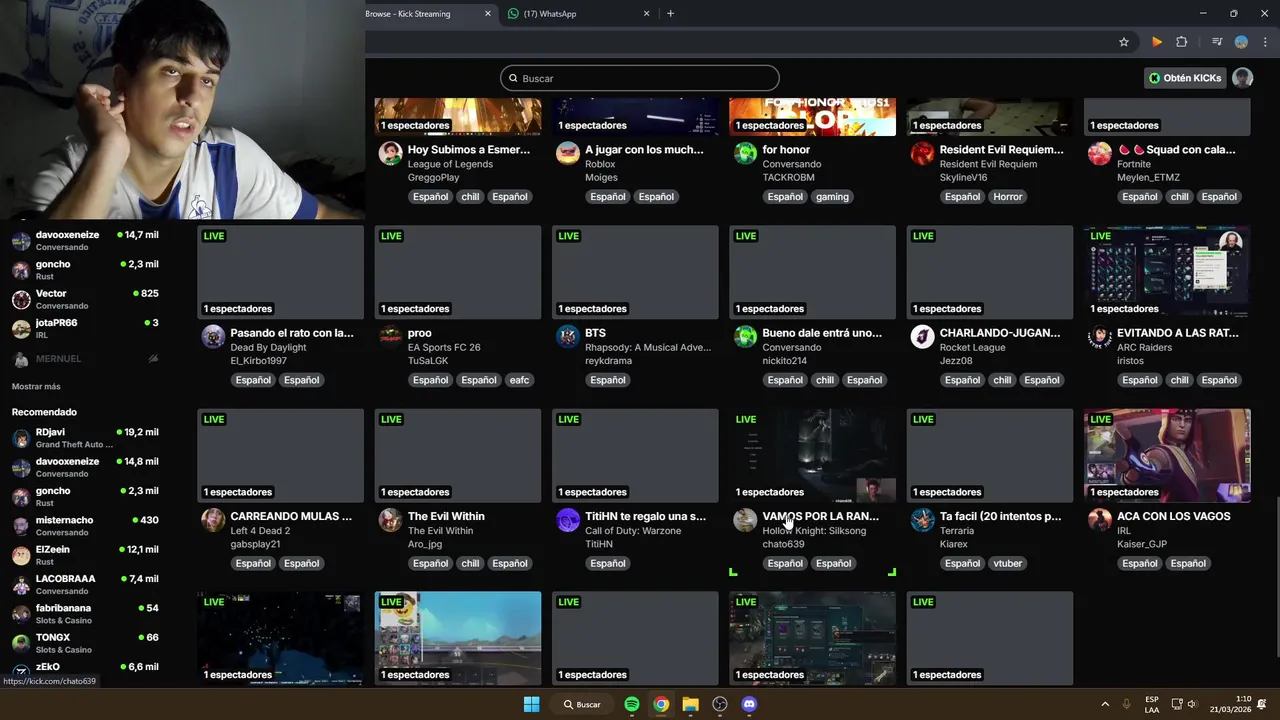This screenshot has height=720, width=1280.
Task: Click the orange play extension icon
Action: tap(1157, 42)
